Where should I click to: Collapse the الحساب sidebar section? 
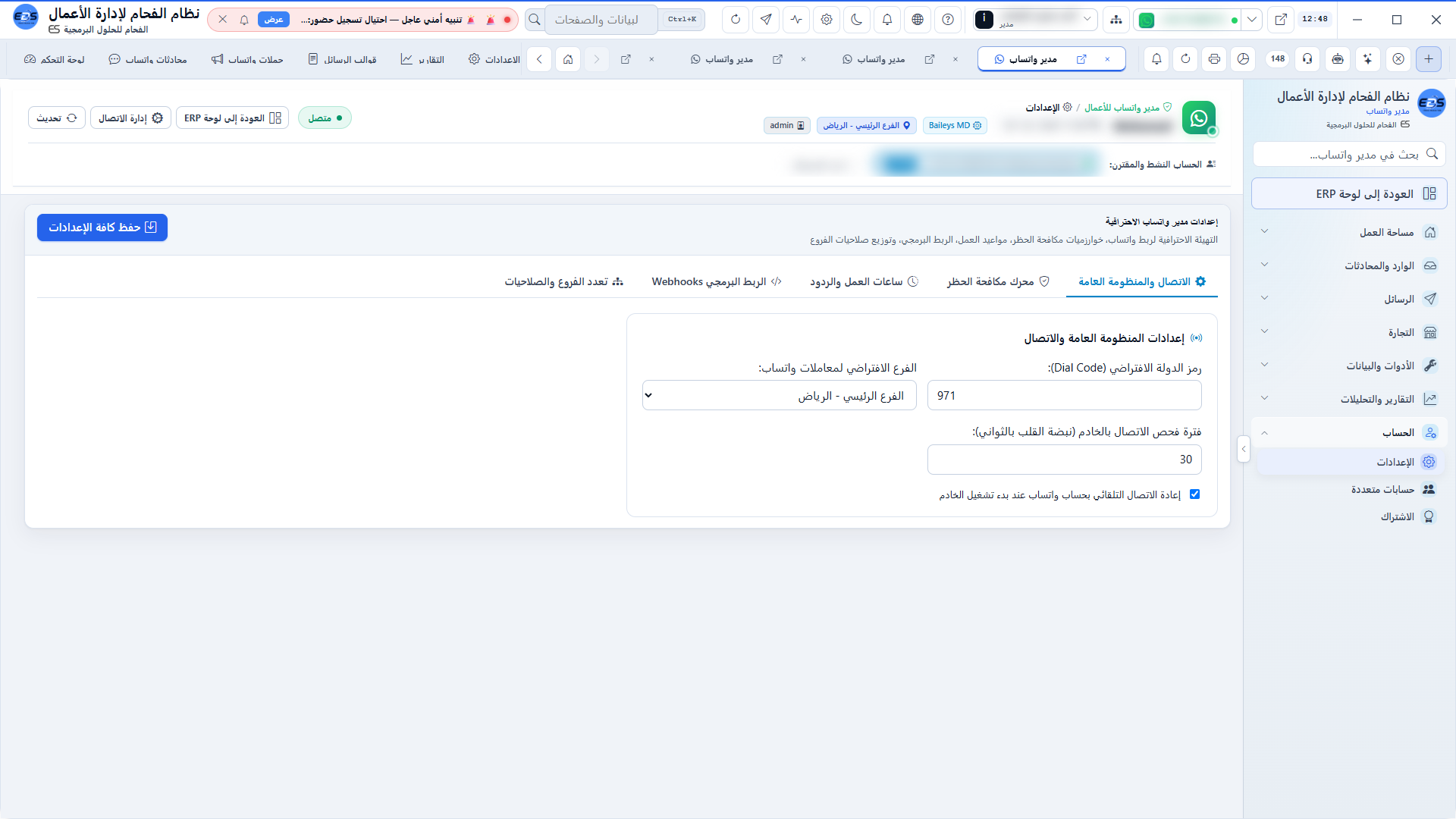click(x=1349, y=433)
